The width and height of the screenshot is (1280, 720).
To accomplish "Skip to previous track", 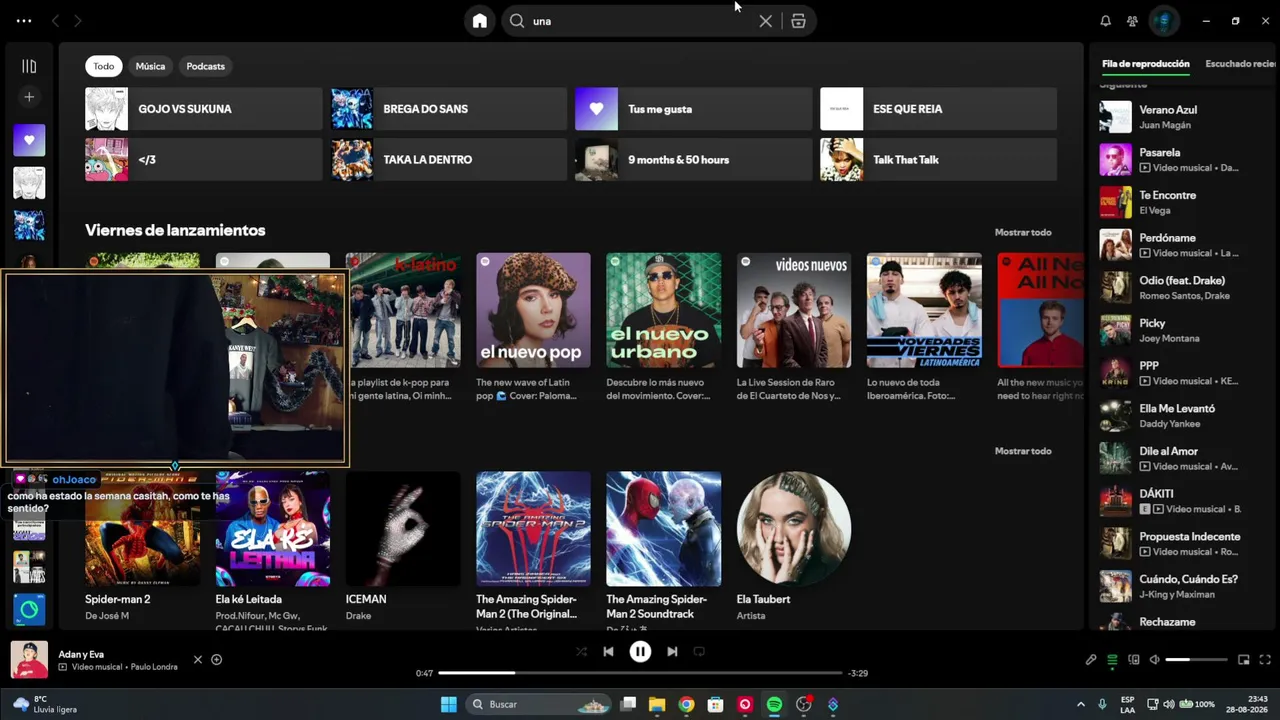I will [608, 651].
